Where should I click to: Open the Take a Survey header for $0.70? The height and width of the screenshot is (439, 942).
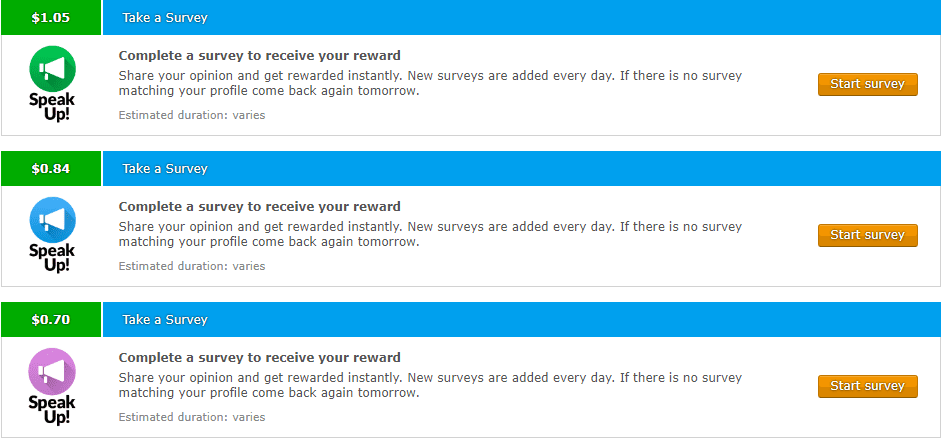(x=522, y=319)
